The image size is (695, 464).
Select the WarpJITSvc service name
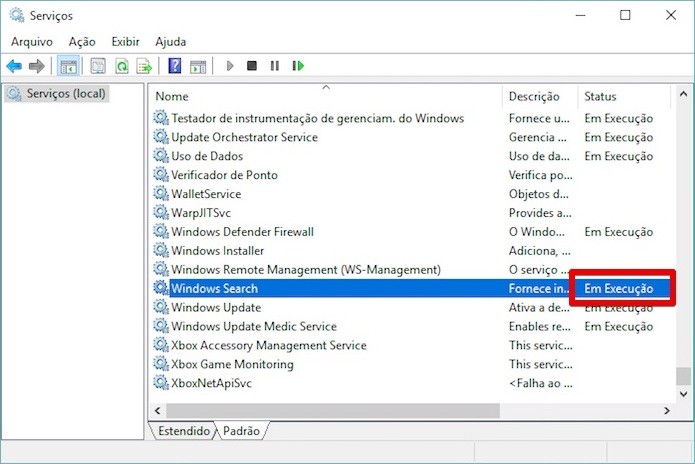click(x=201, y=213)
